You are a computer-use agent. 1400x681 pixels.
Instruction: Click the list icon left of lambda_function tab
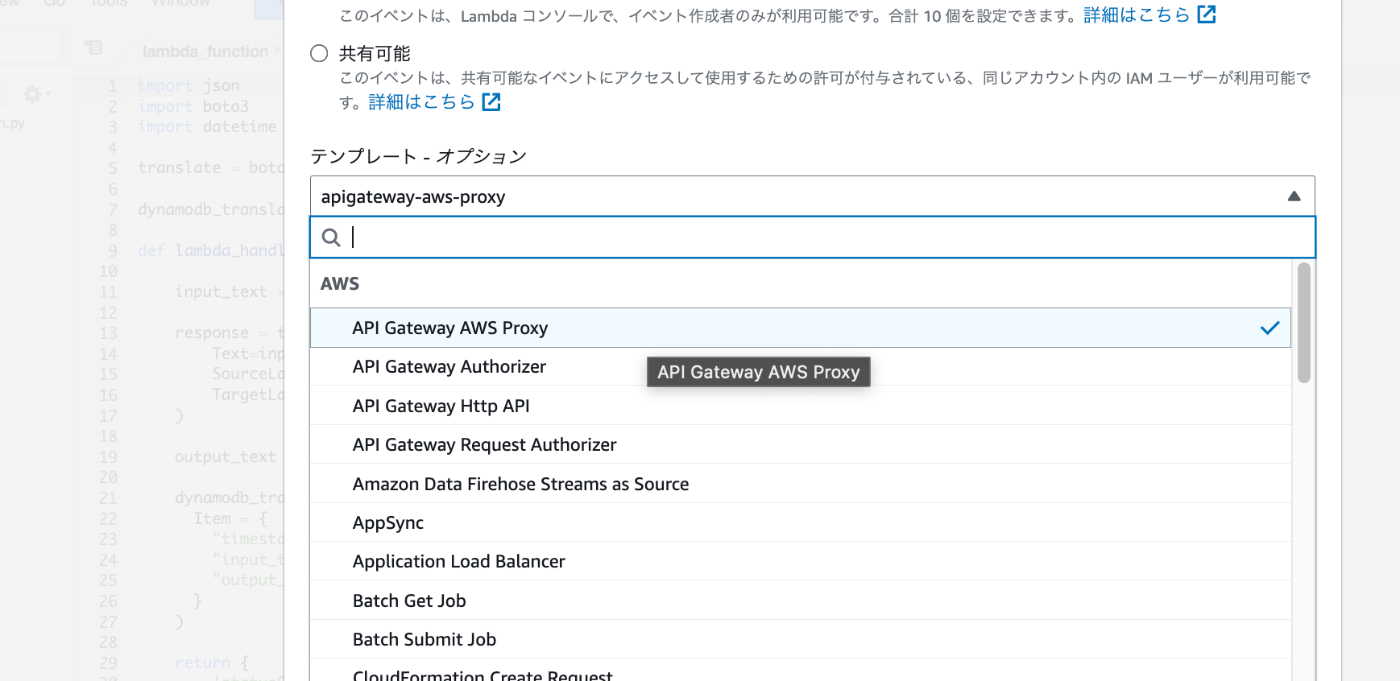click(93, 48)
